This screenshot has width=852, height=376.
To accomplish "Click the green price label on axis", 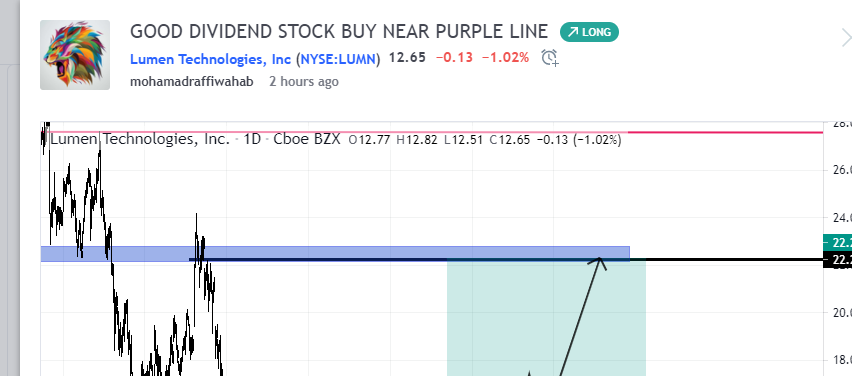I will pos(837,242).
